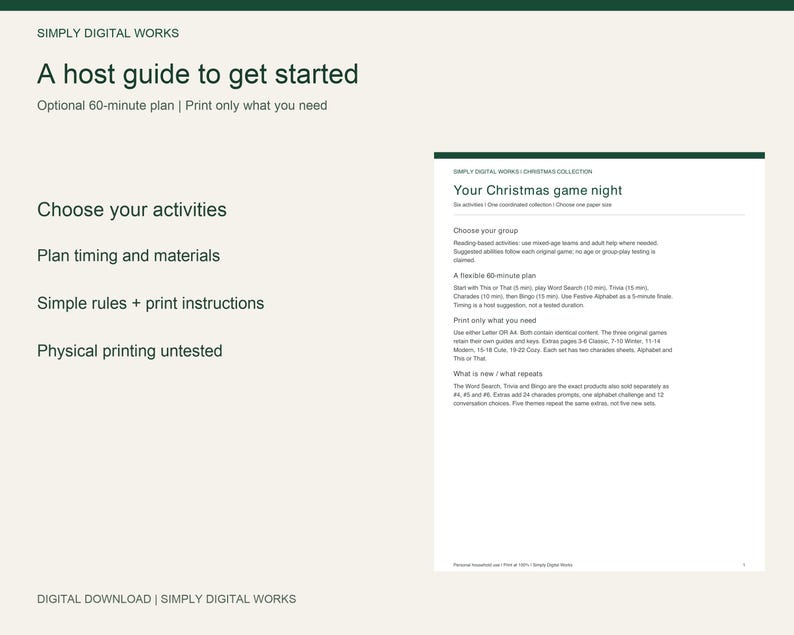
Task: Click the 'Print only what you need' section heading
Action: coord(494,321)
